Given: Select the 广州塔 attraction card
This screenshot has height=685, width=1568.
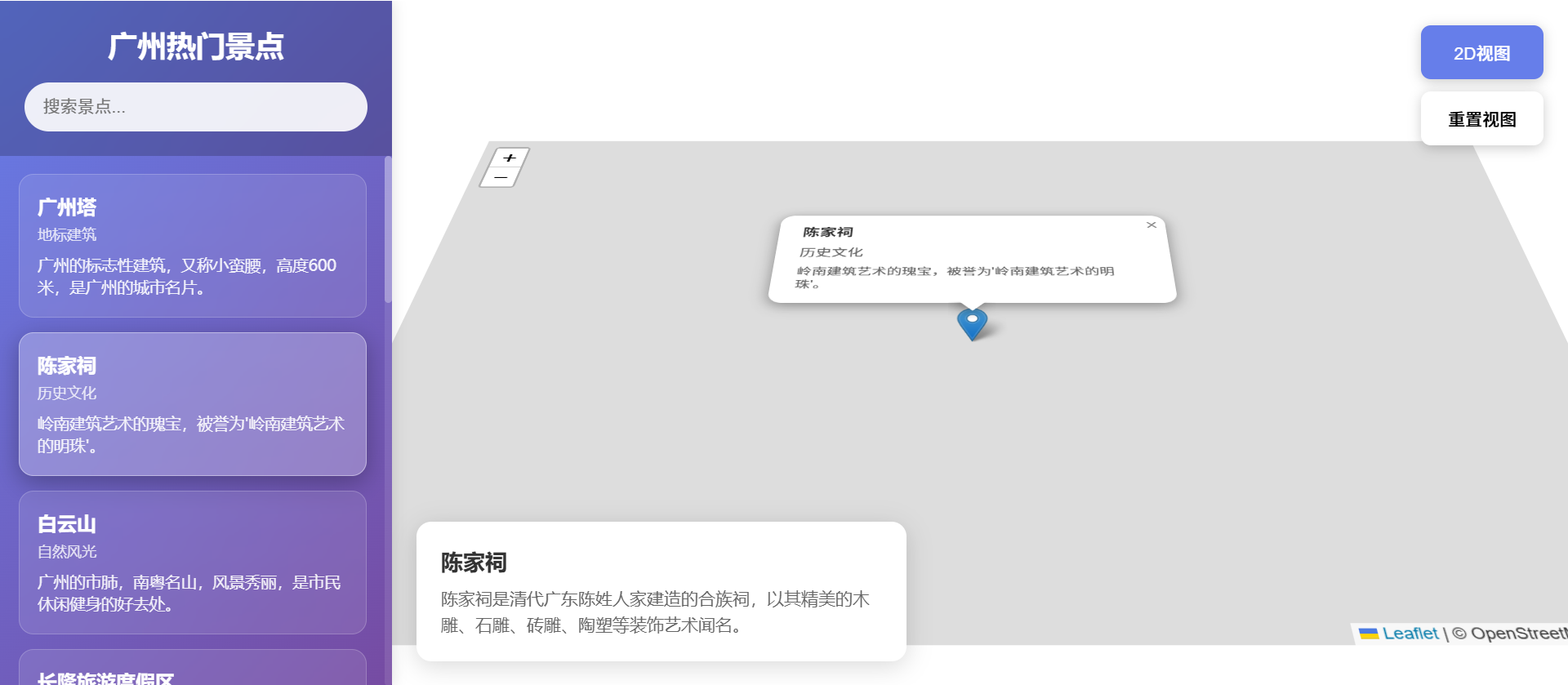Looking at the screenshot, I should [x=193, y=246].
